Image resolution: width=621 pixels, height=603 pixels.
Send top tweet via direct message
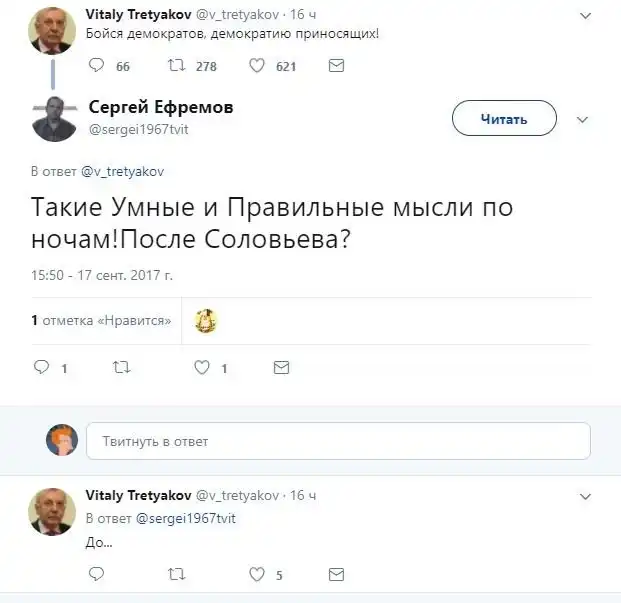click(x=337, y=66)
